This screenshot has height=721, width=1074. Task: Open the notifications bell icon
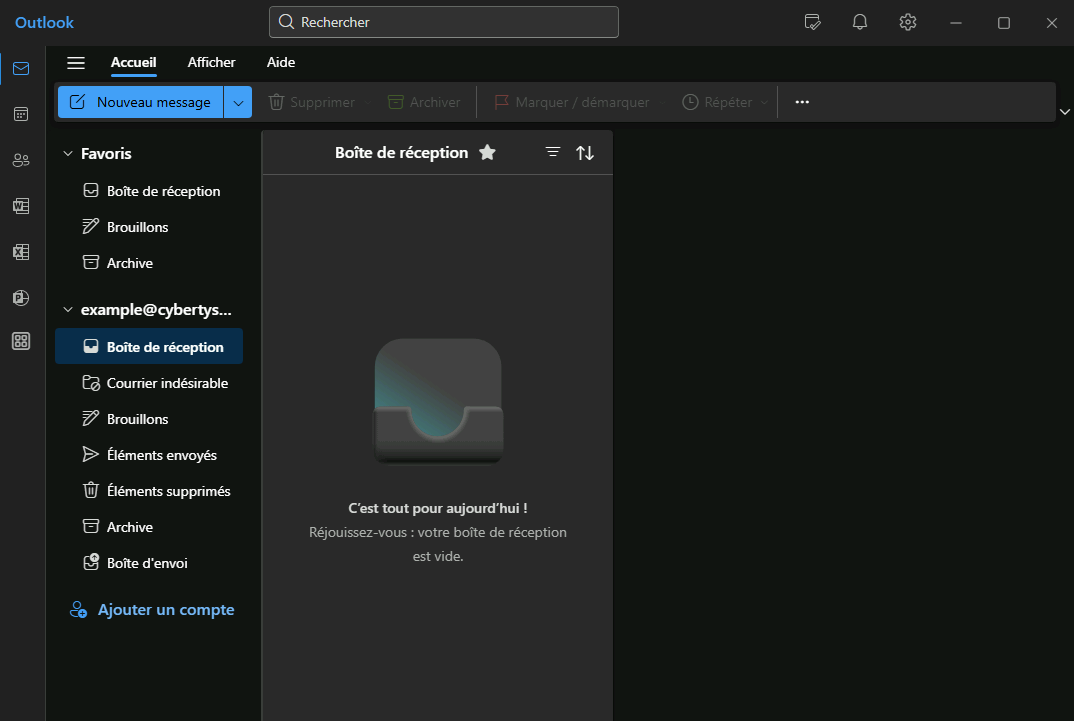tap(860, 22)
